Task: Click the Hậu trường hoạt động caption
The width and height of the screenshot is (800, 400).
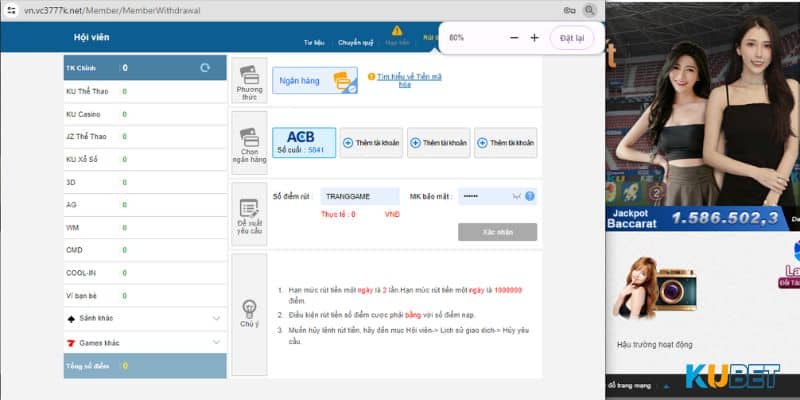Action: [655, 345]
